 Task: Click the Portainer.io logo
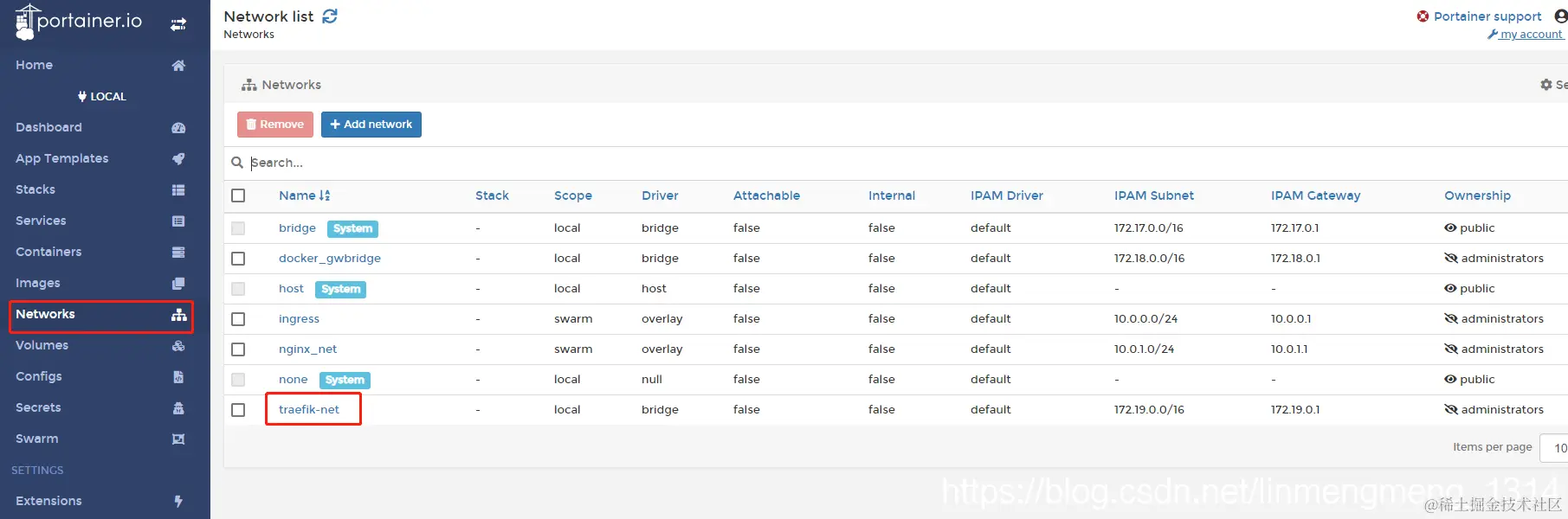78,22
